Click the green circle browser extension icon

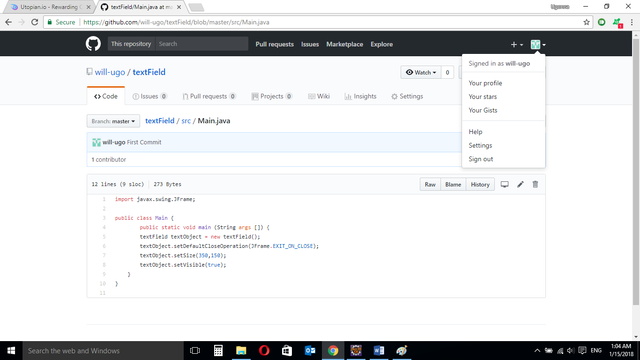(x=601, y=22)
